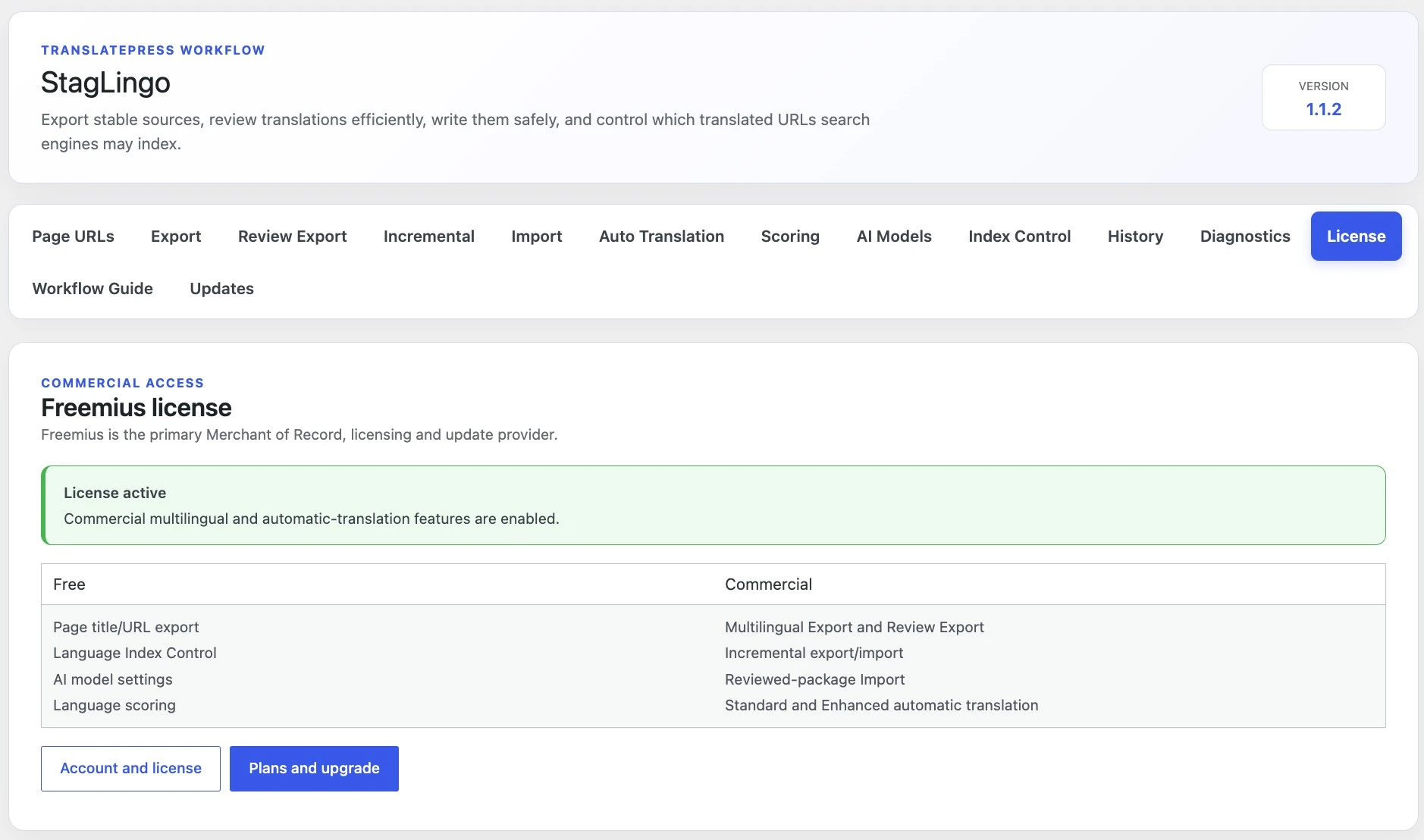Open the Workflow Guide tab
This screenshot has height=840, width=1424.
(93, 289)
